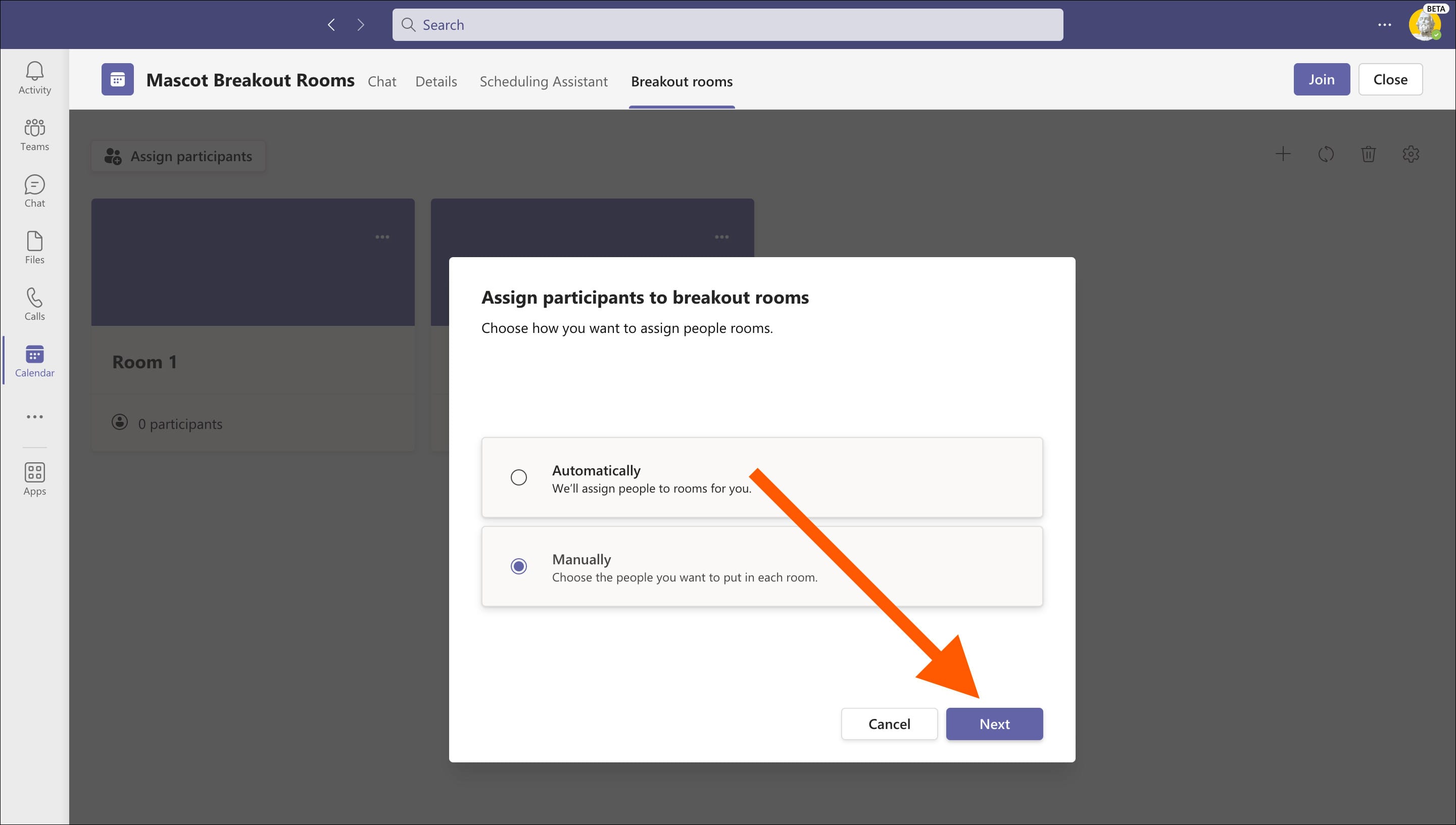Open Room 1 more options ellipsis
The image size is (1456, 825).
pos(382,237)
